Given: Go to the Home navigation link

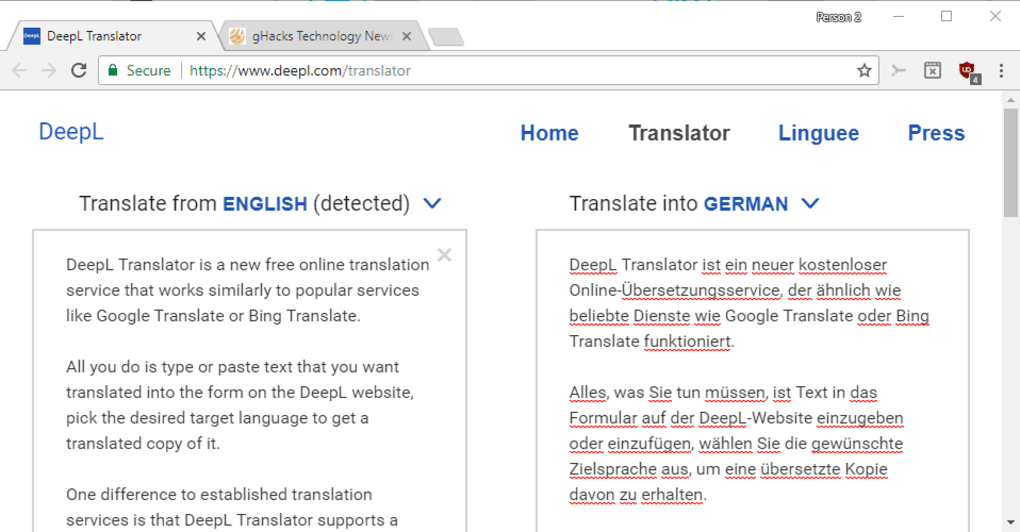Looking at the screenshot, I should tap(549, 133).
